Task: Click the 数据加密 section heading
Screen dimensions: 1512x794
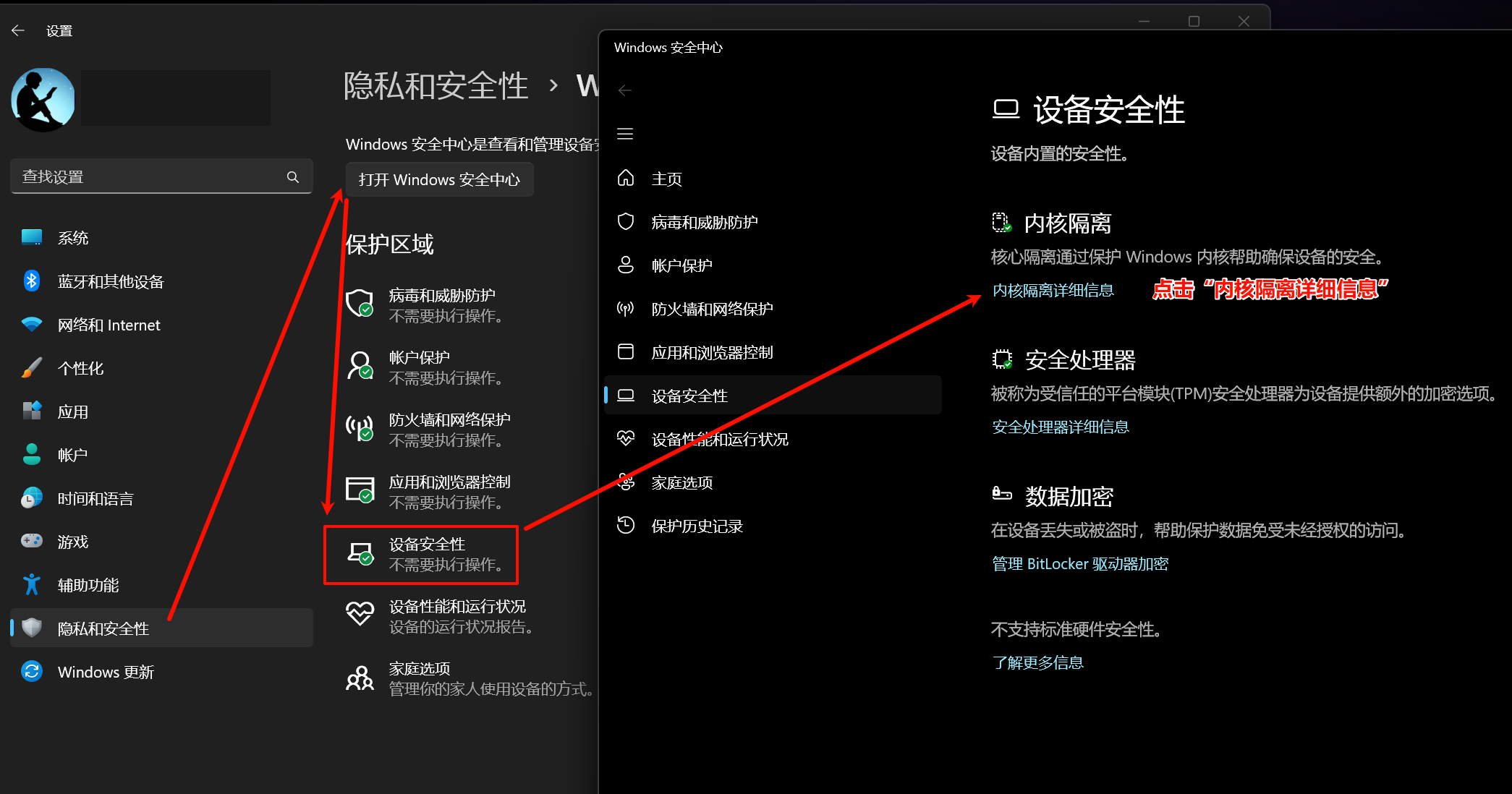Action: pos(1069,497)
